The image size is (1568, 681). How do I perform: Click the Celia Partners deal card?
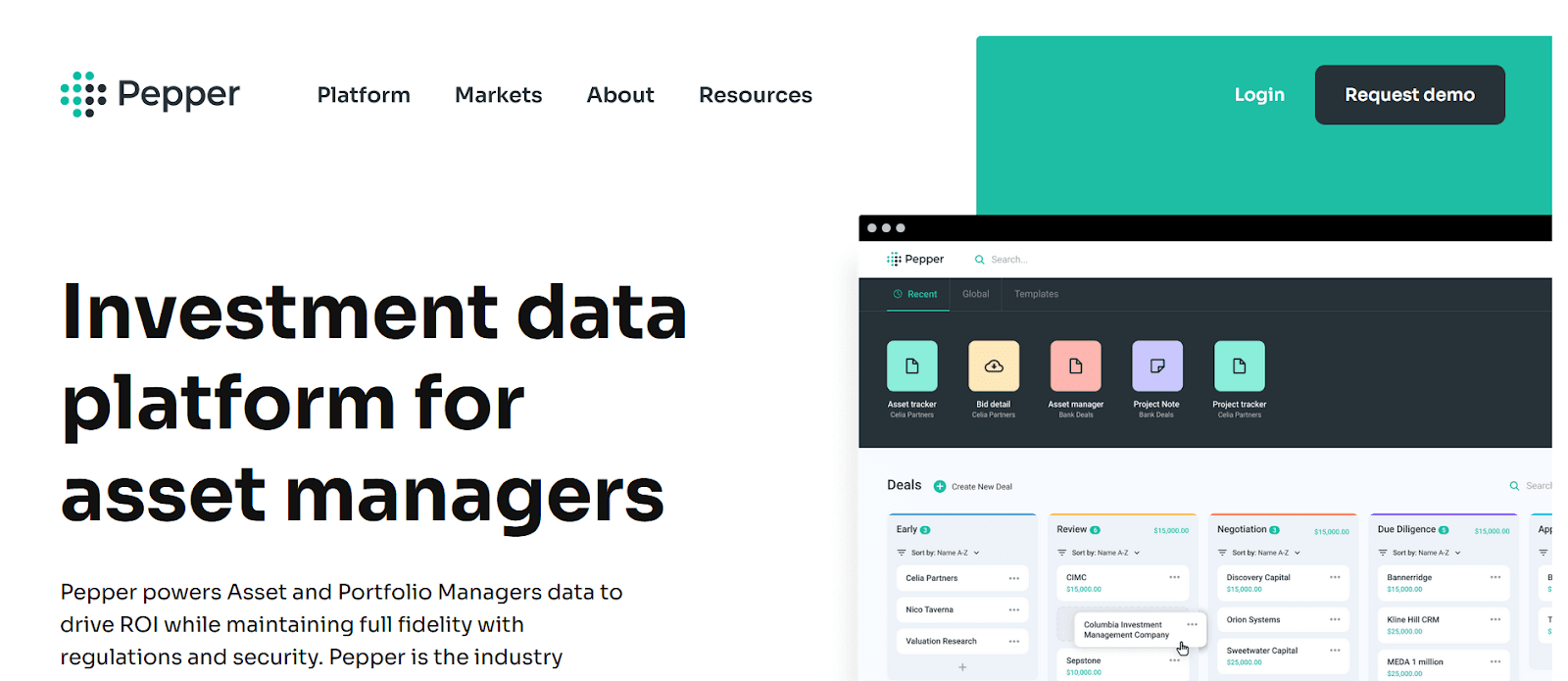click(x=962, y=578)
